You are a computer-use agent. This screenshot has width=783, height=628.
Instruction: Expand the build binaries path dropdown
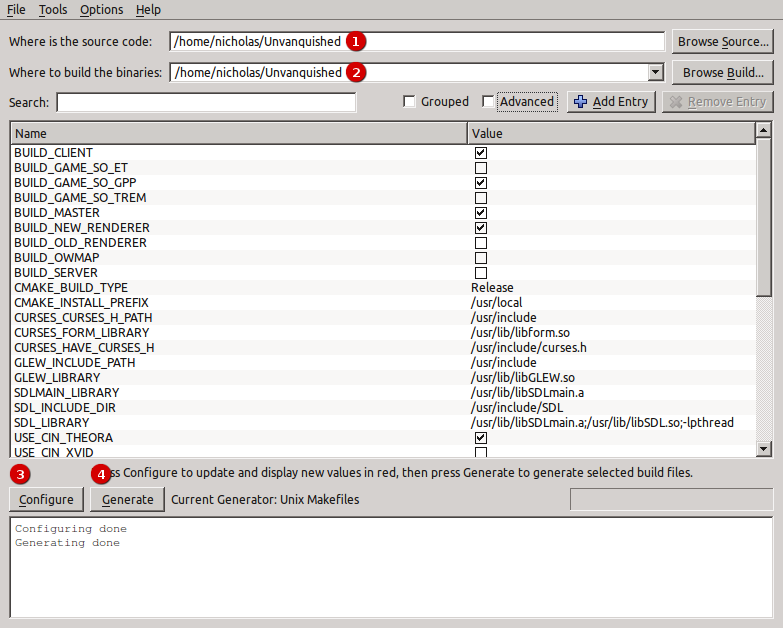pyautogui.click(x=655, y=72)
